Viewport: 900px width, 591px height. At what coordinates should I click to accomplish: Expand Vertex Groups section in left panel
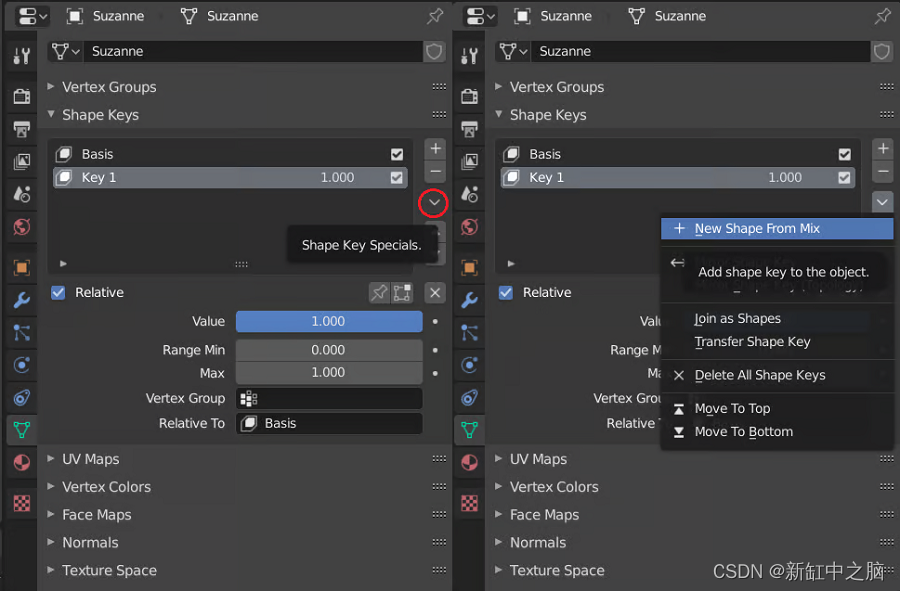click(109, 87)
